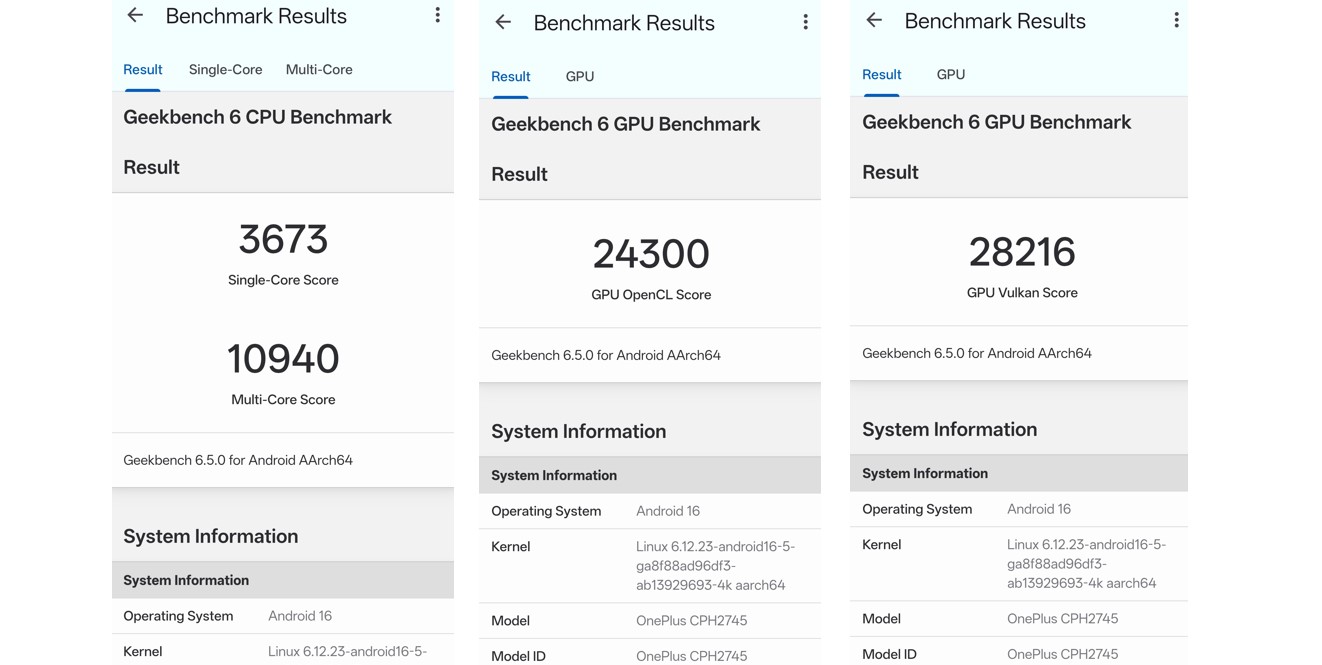
Task: Open the GPU tab on the Vulkan screen
Action: [x=950, y=74]
